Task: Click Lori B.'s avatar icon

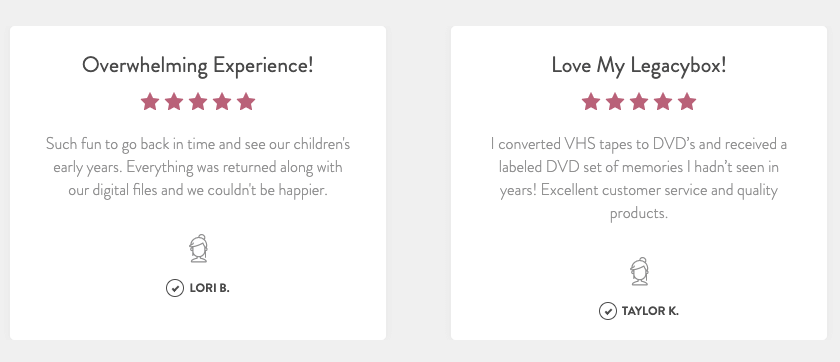Action: [198, 248]
